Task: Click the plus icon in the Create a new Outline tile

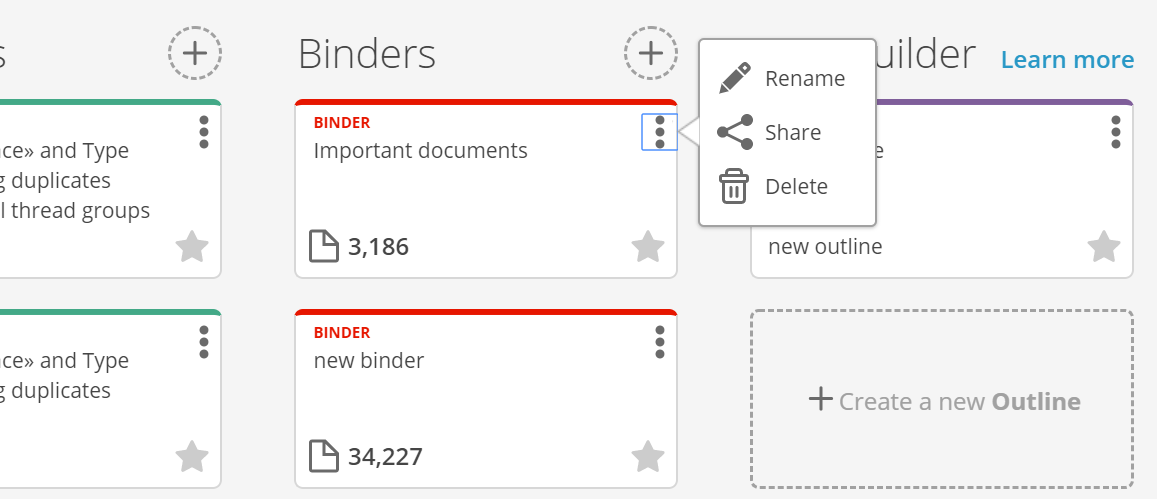Action: click(x=821, y=399)
